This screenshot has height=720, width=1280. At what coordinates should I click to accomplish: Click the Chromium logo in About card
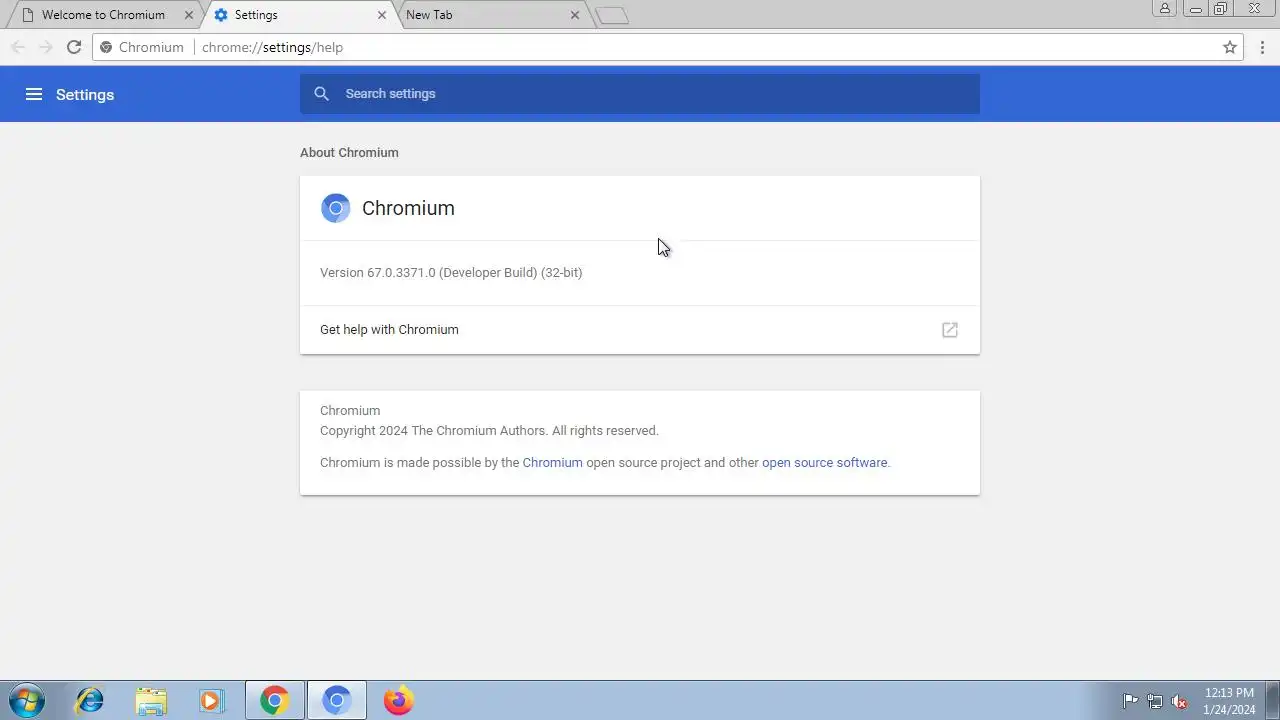[336, 208]
